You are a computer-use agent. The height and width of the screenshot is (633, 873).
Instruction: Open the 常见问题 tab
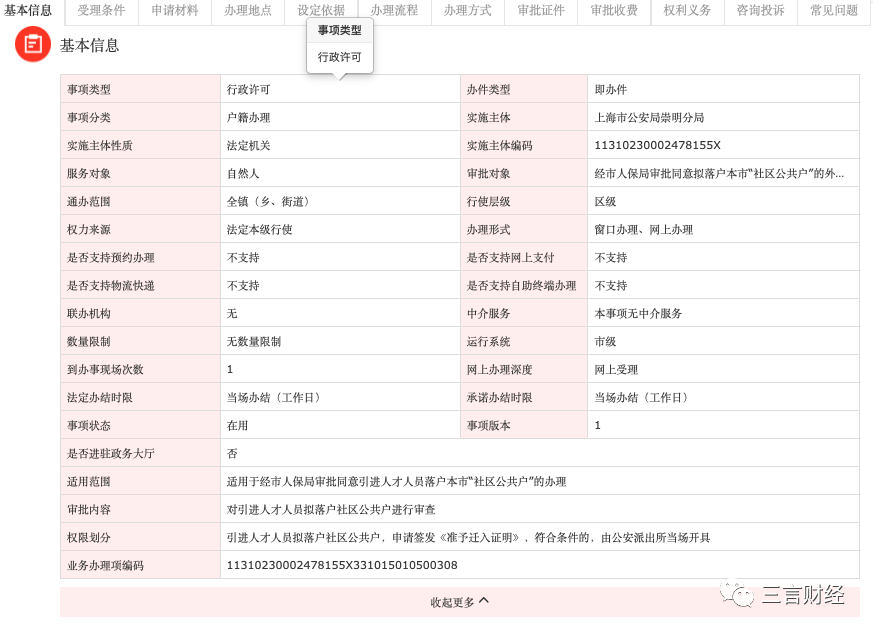tap(834, 10)
